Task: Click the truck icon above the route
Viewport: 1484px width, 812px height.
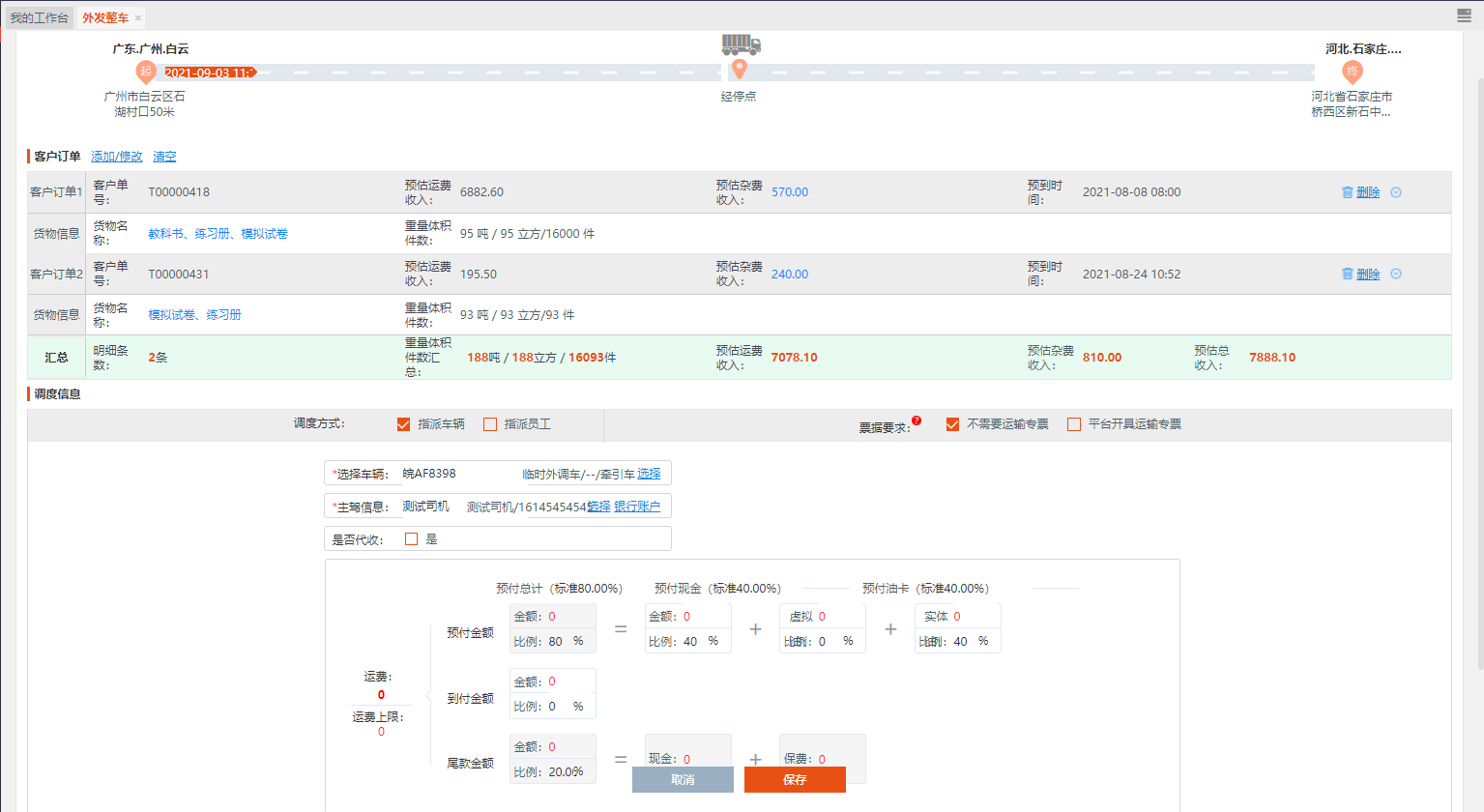Action: pyautogui.click(x=741, y=44)
